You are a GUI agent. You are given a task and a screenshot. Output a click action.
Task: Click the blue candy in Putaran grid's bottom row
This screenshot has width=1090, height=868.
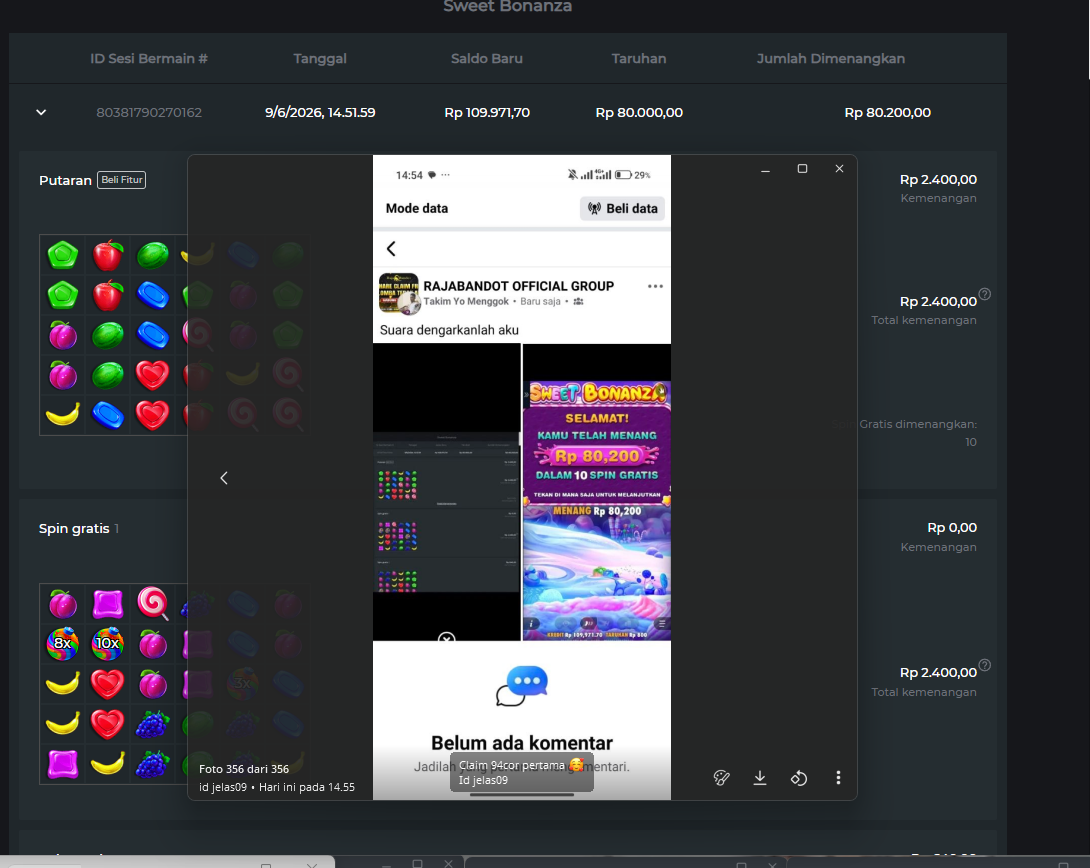point(108,415)
